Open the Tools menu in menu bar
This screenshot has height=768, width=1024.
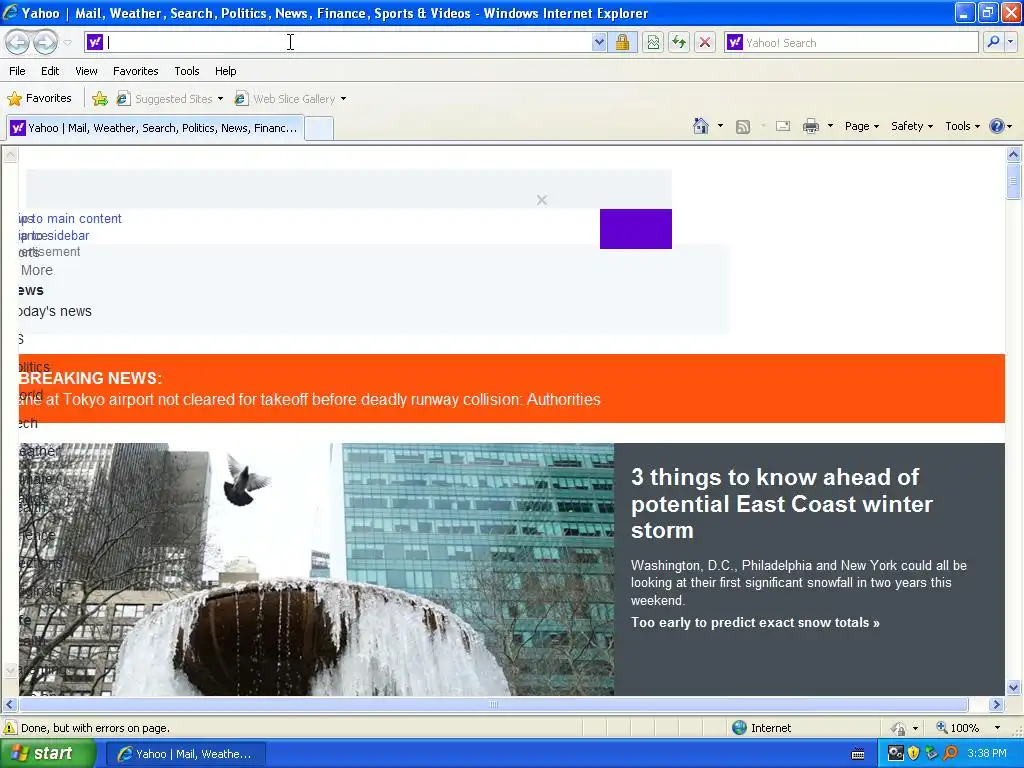187,71
